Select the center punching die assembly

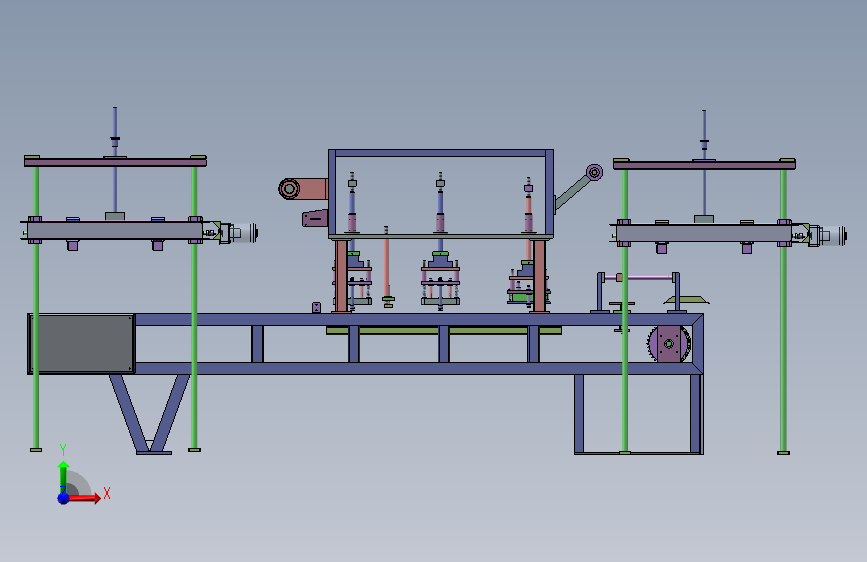(440, 279)
